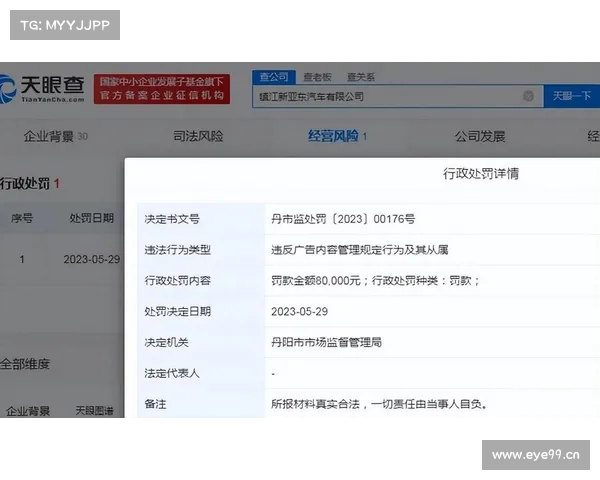
Task: Switch to the 查老板 search tab
Action: [316, 76]
